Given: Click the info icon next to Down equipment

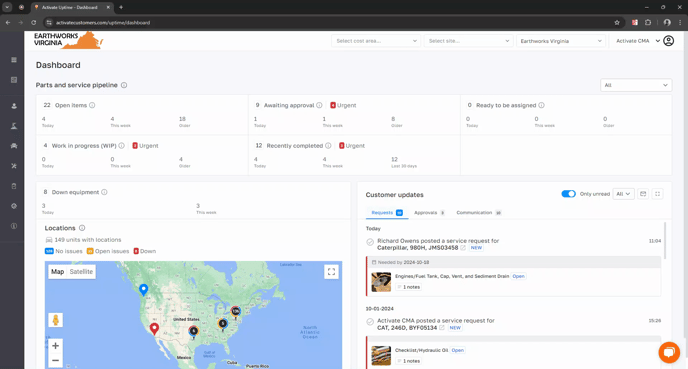Looking at the screenshot, I should click(104, 192).
